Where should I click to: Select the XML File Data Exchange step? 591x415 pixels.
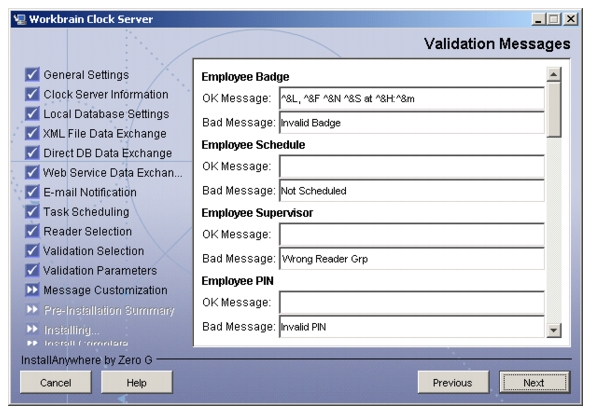[104, 133]
